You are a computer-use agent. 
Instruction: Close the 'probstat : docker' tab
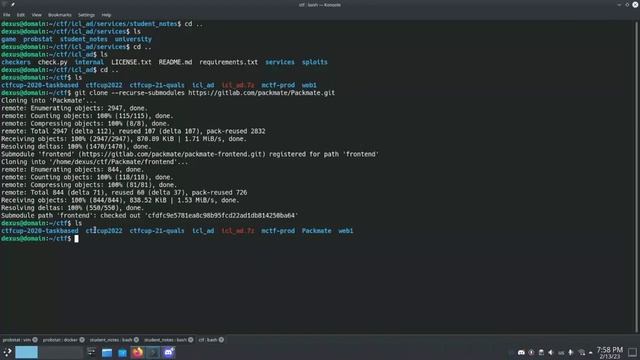[82, 340]
